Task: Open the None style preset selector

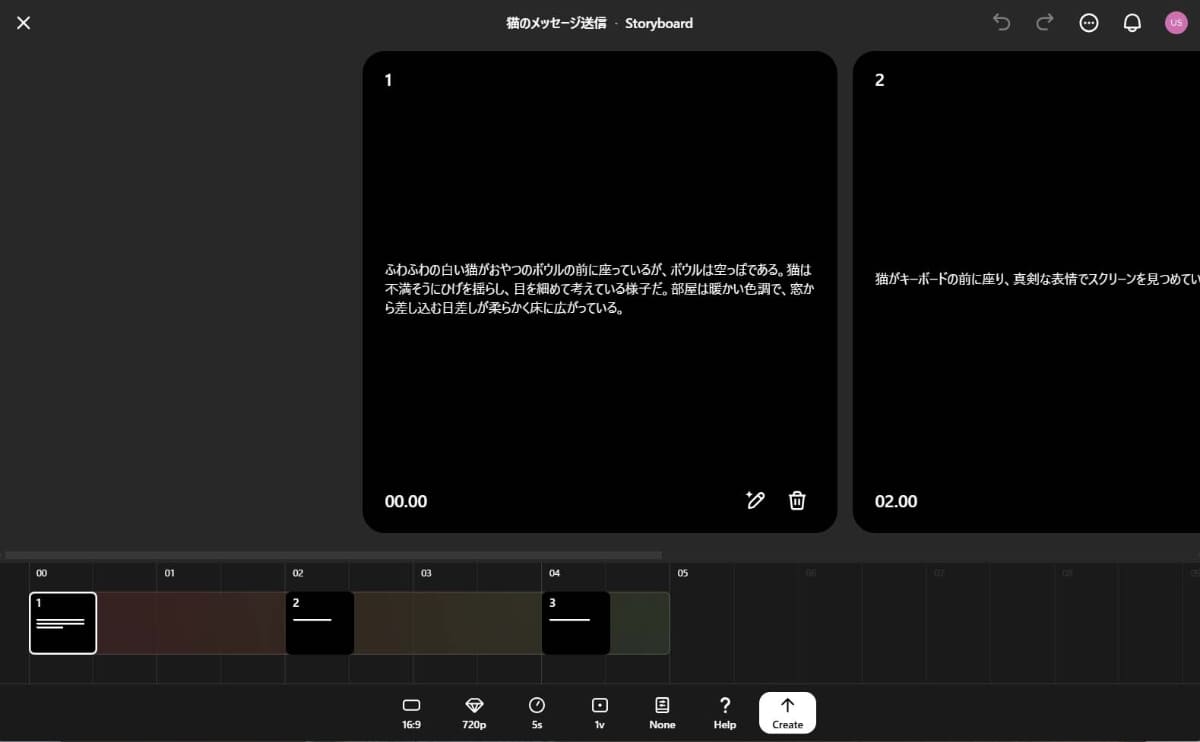Action: pyautogui.click(x=662, y=712)
